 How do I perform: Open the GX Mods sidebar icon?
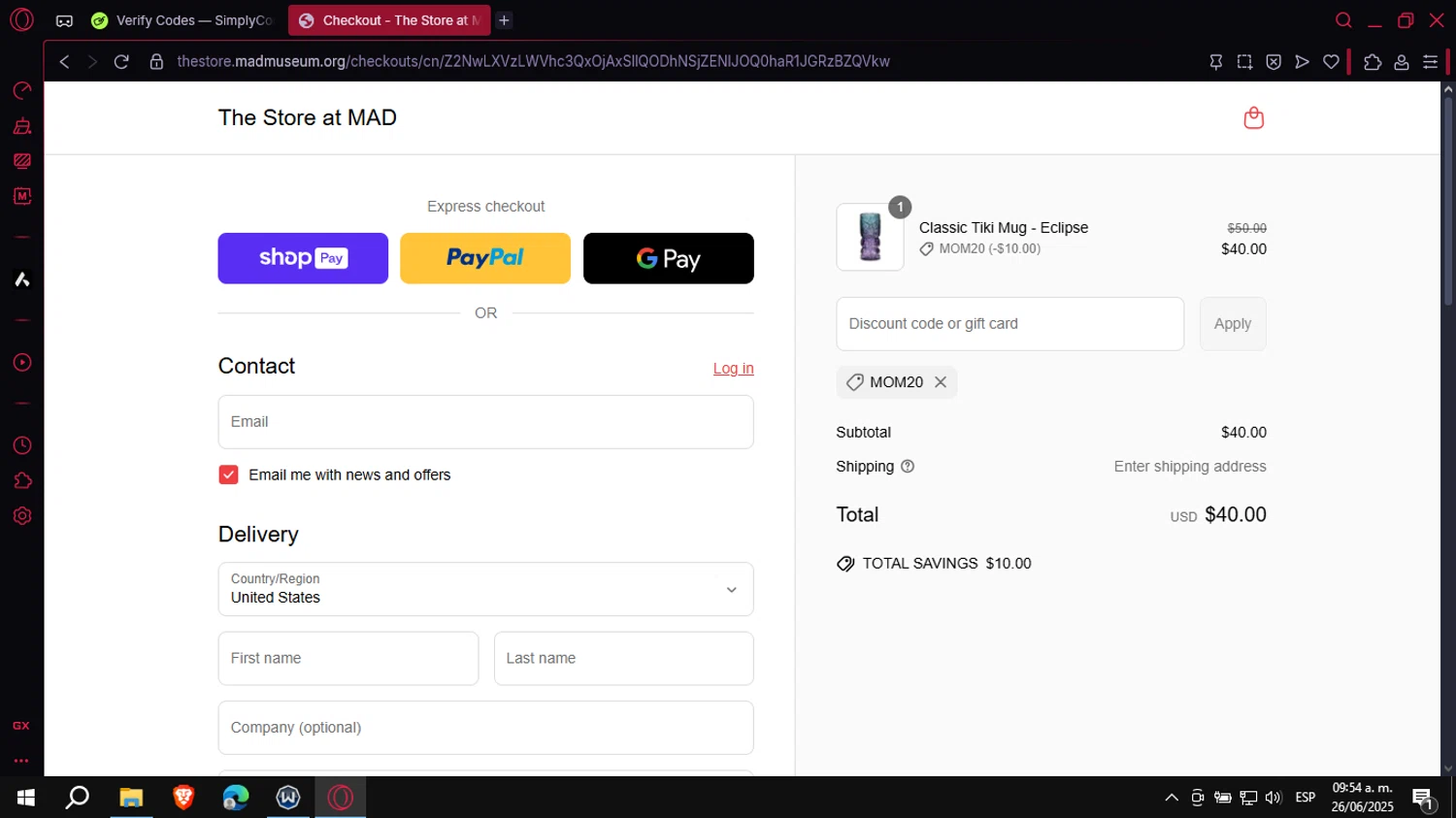pyautogui.click(x=21, y=196)
